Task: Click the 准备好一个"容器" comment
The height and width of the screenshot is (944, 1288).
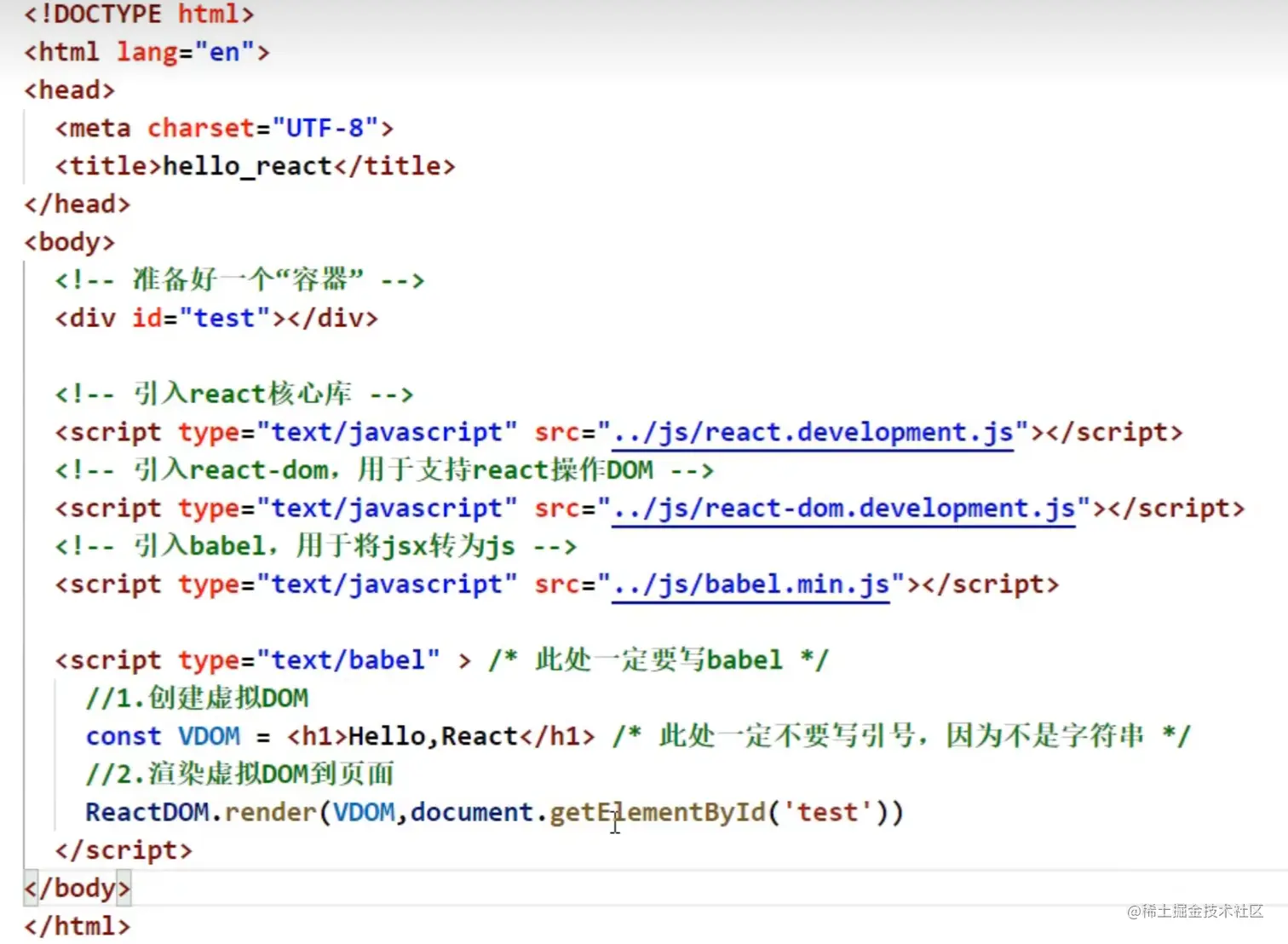Action: point(239,279)
